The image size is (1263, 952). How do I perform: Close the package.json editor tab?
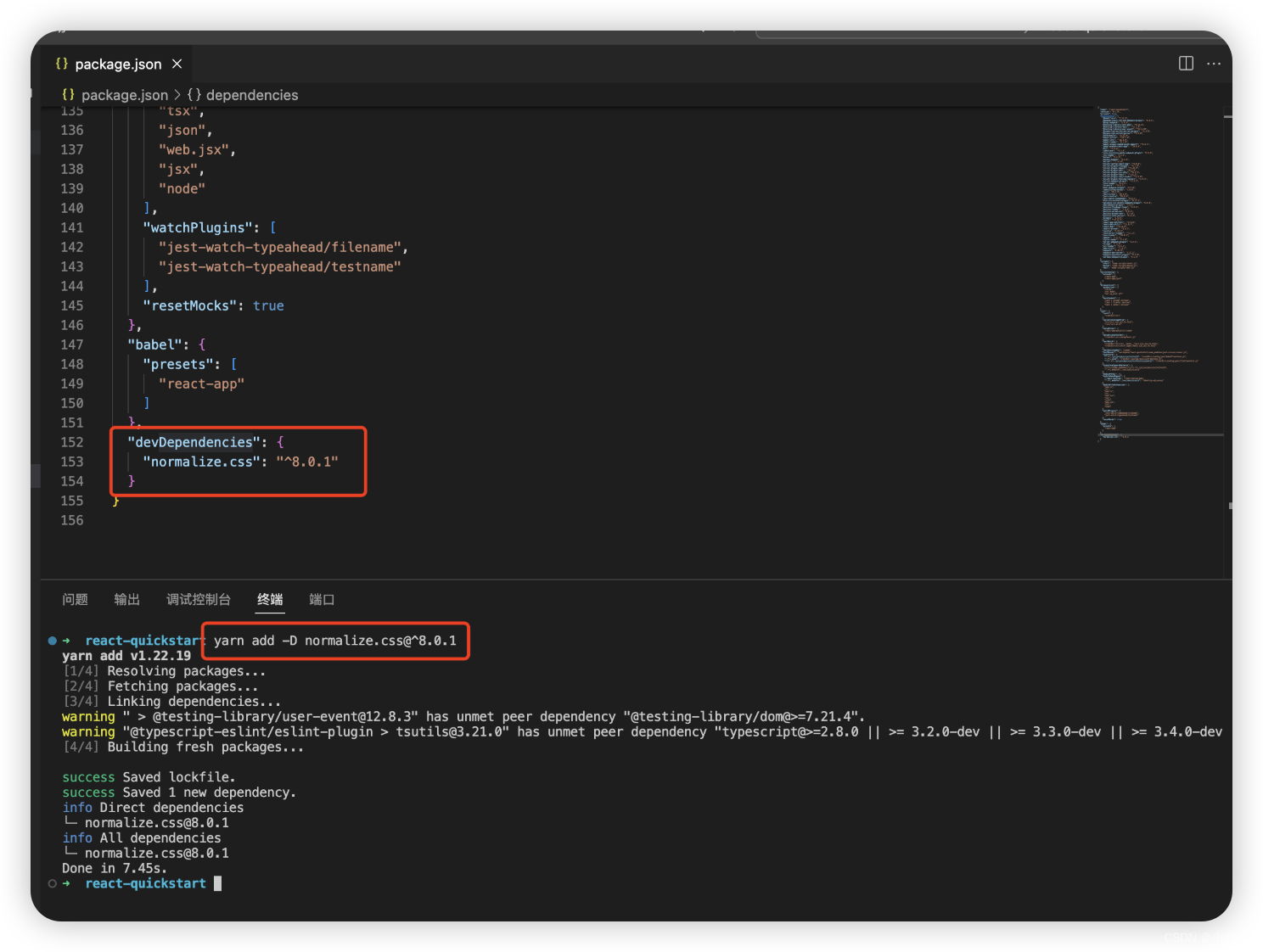tap(177, 64)
